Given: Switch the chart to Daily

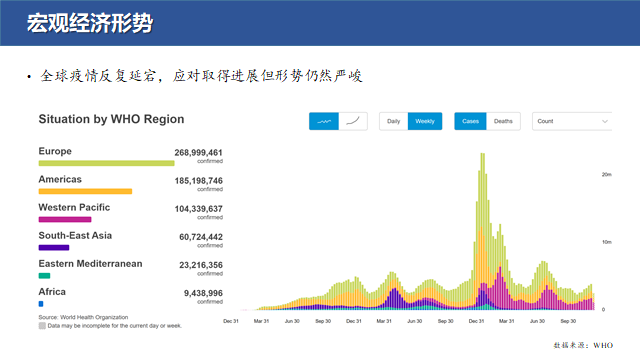Looking at the screenshot, I should (x=393, y=121).
